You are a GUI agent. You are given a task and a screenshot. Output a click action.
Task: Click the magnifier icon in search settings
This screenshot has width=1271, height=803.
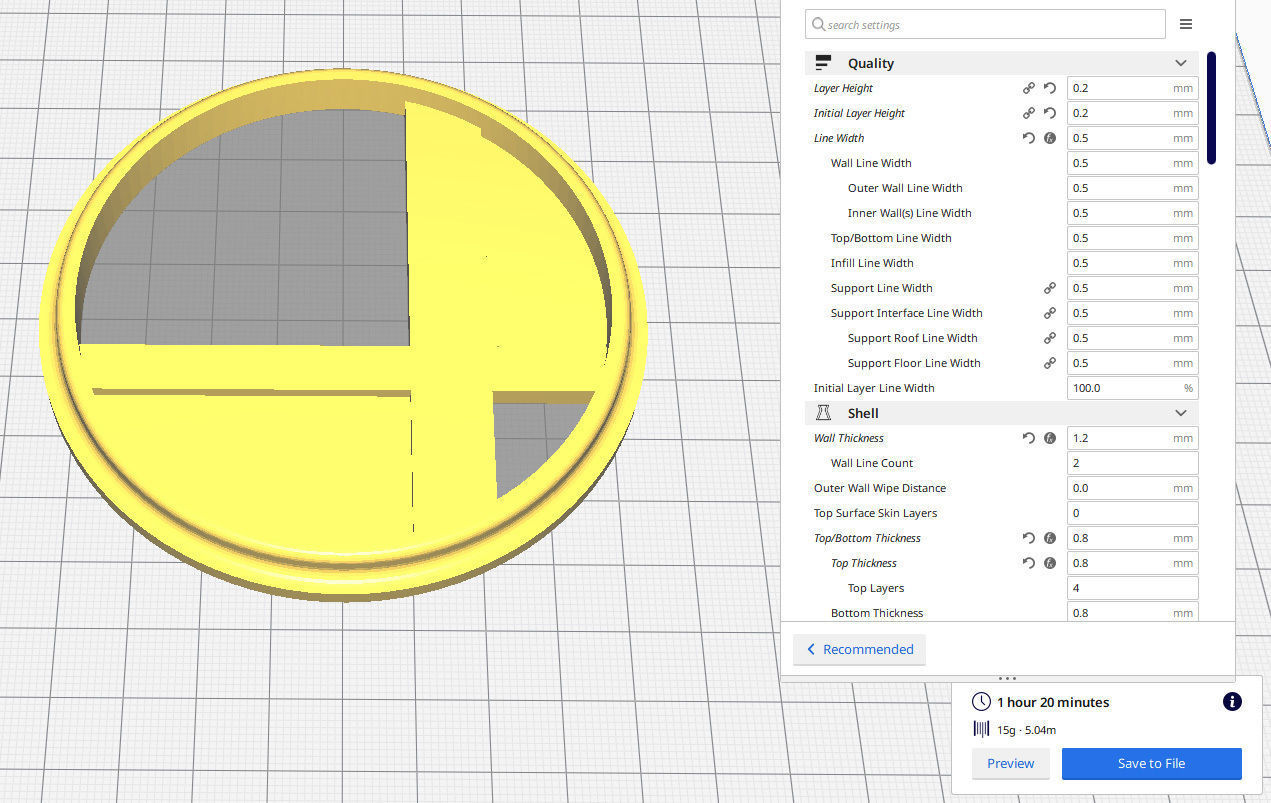(x=819, y=24)
